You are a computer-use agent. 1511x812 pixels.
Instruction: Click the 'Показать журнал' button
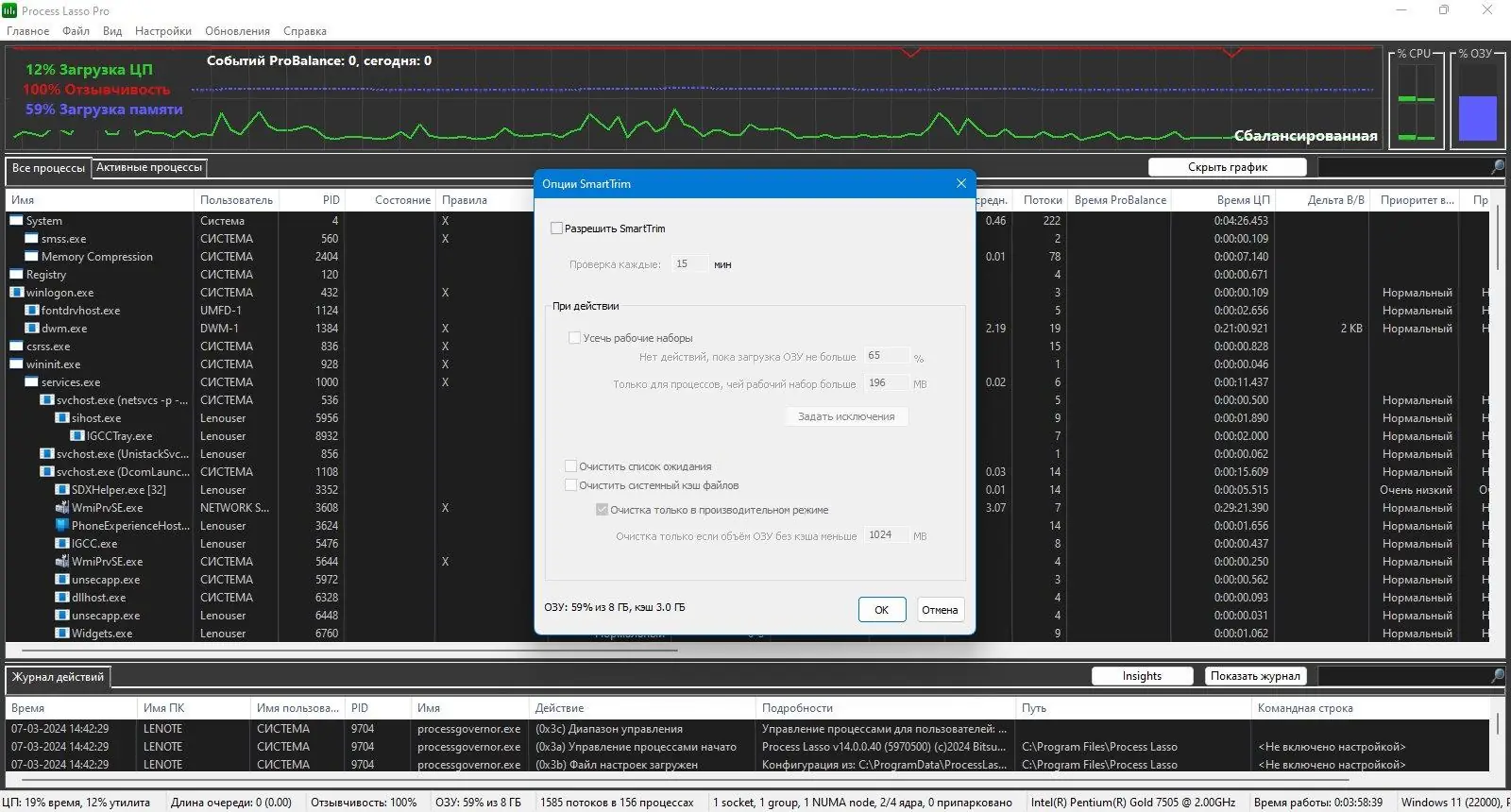click(1255, 676)
